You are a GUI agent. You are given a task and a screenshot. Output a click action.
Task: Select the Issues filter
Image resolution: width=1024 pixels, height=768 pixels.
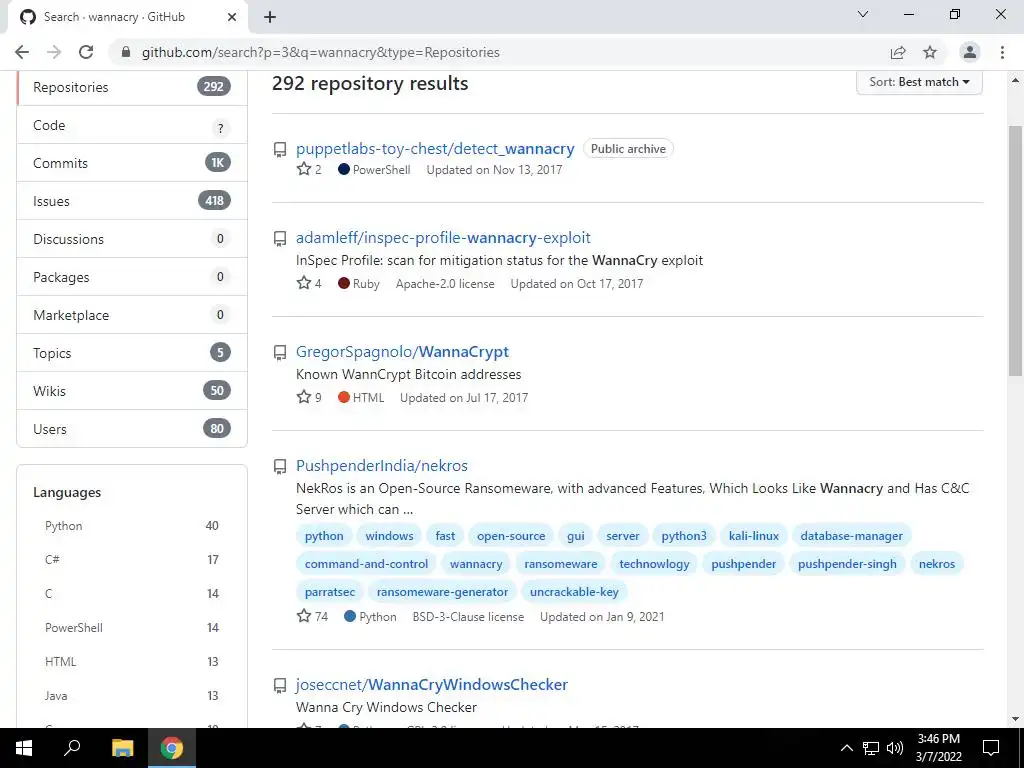(132, 201)
